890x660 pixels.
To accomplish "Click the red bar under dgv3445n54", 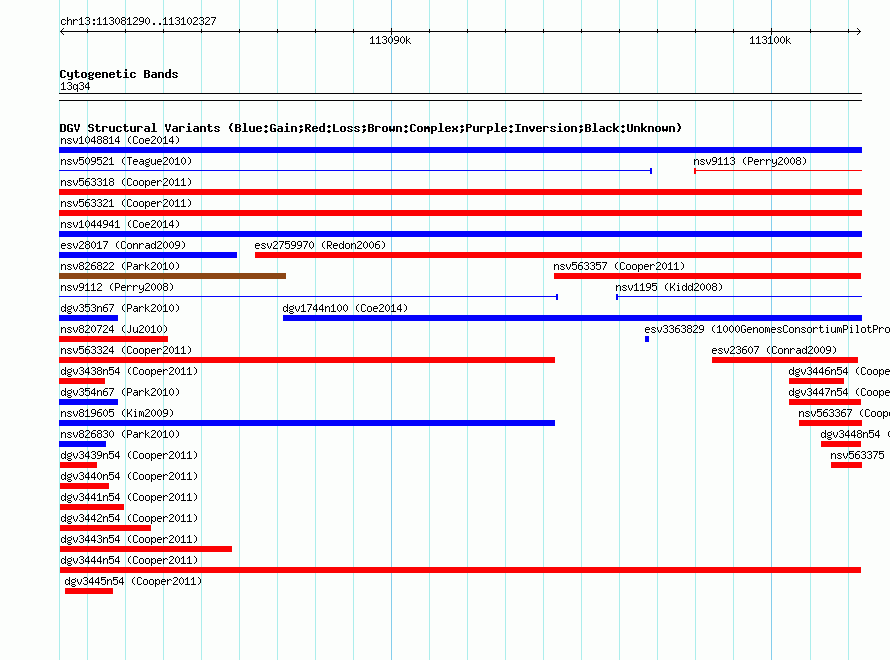I will [x=89, y=591].
